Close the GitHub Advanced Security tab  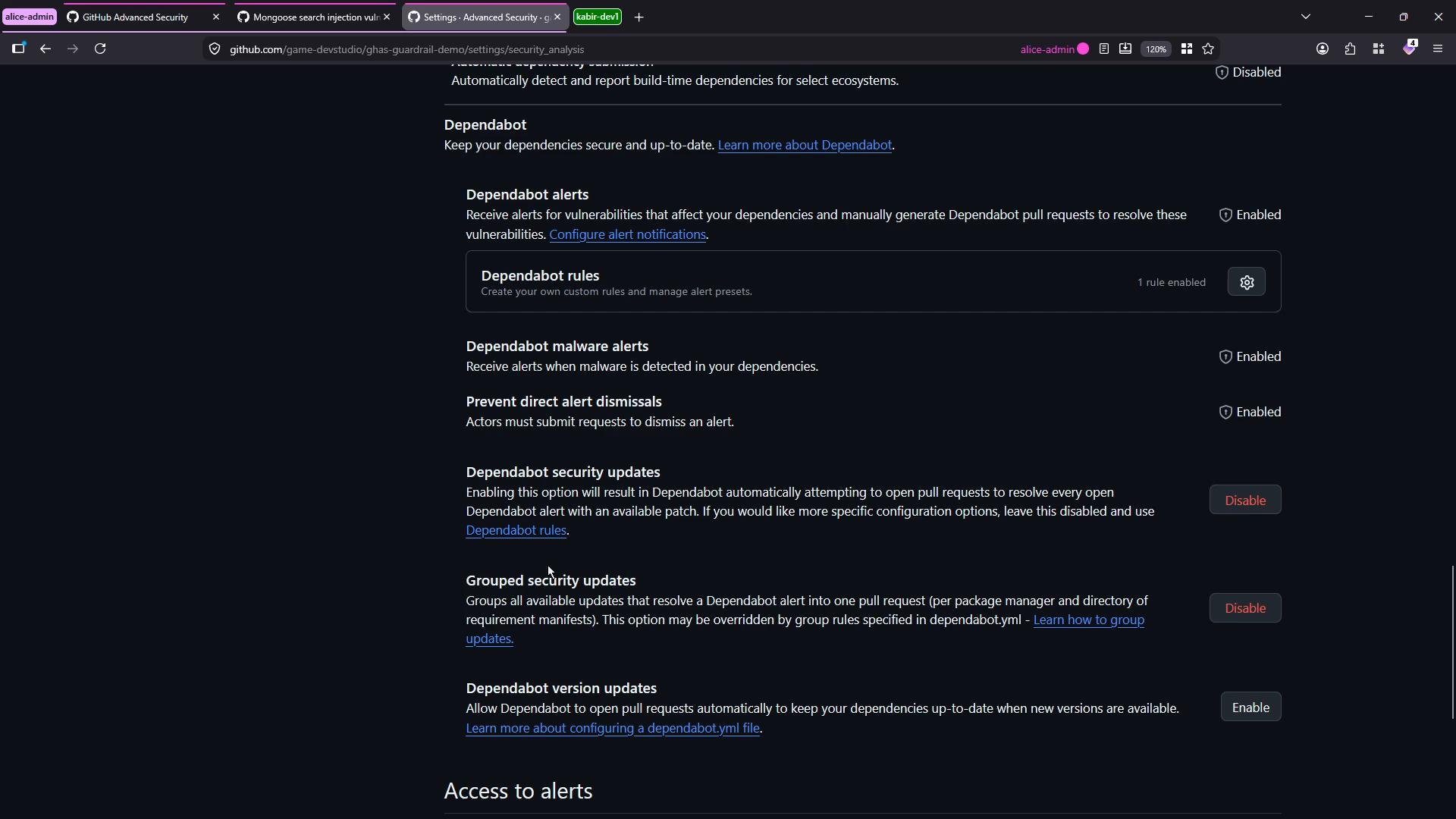215,17
